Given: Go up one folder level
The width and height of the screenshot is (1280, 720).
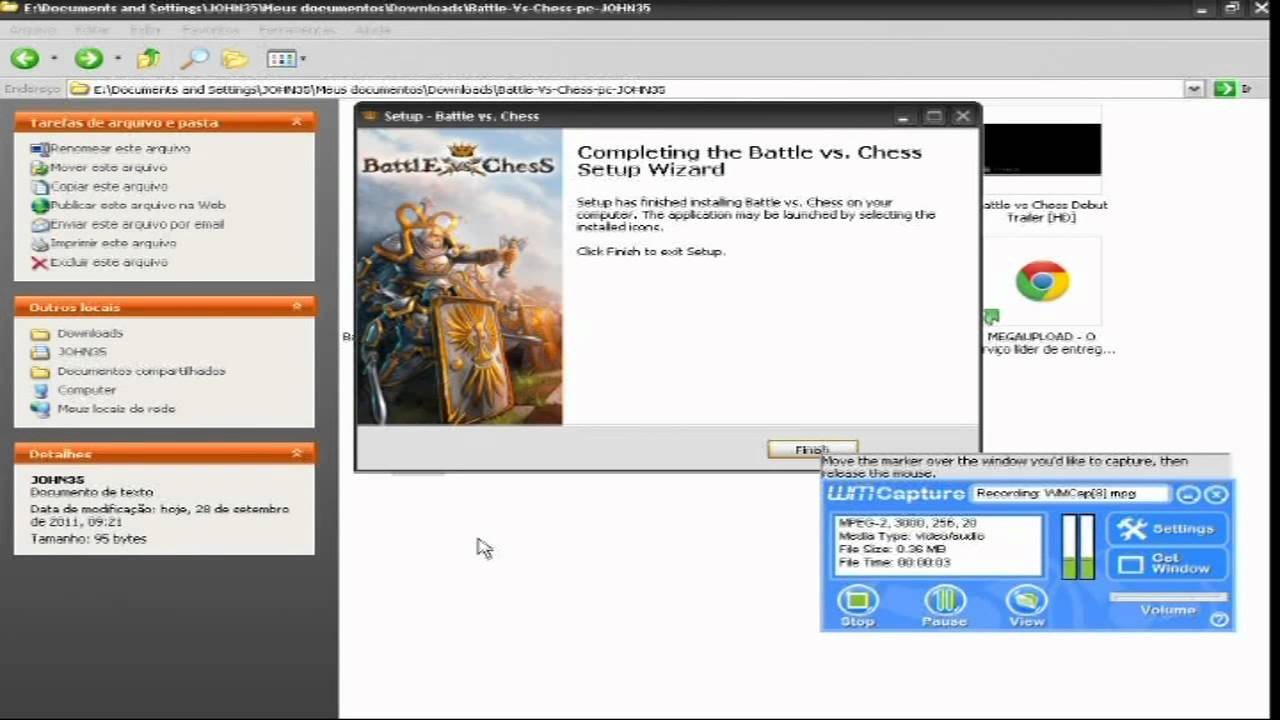Looking at the screenshot, I should [x=148, y=59].
